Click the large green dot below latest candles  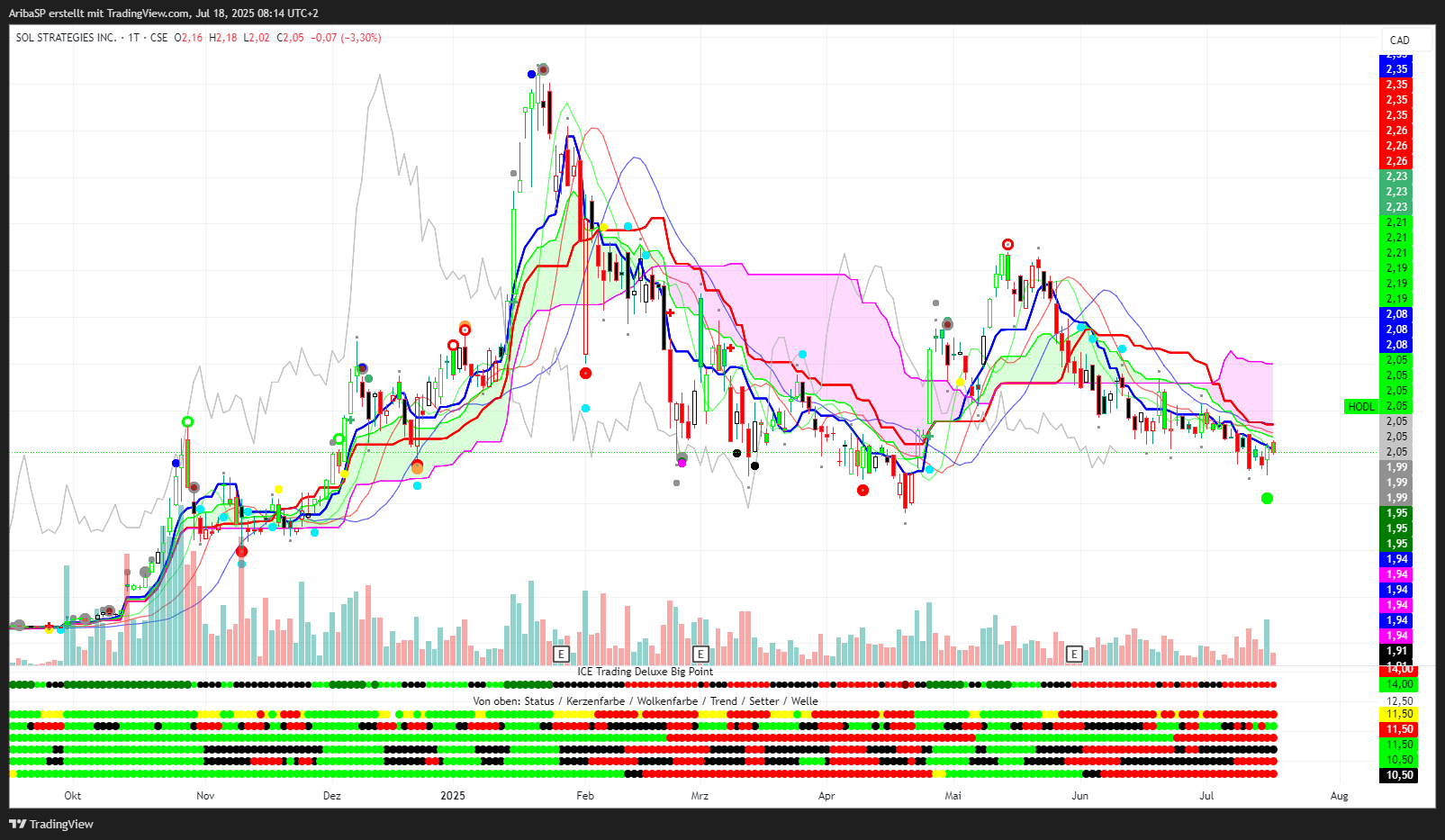point(1268,498)
